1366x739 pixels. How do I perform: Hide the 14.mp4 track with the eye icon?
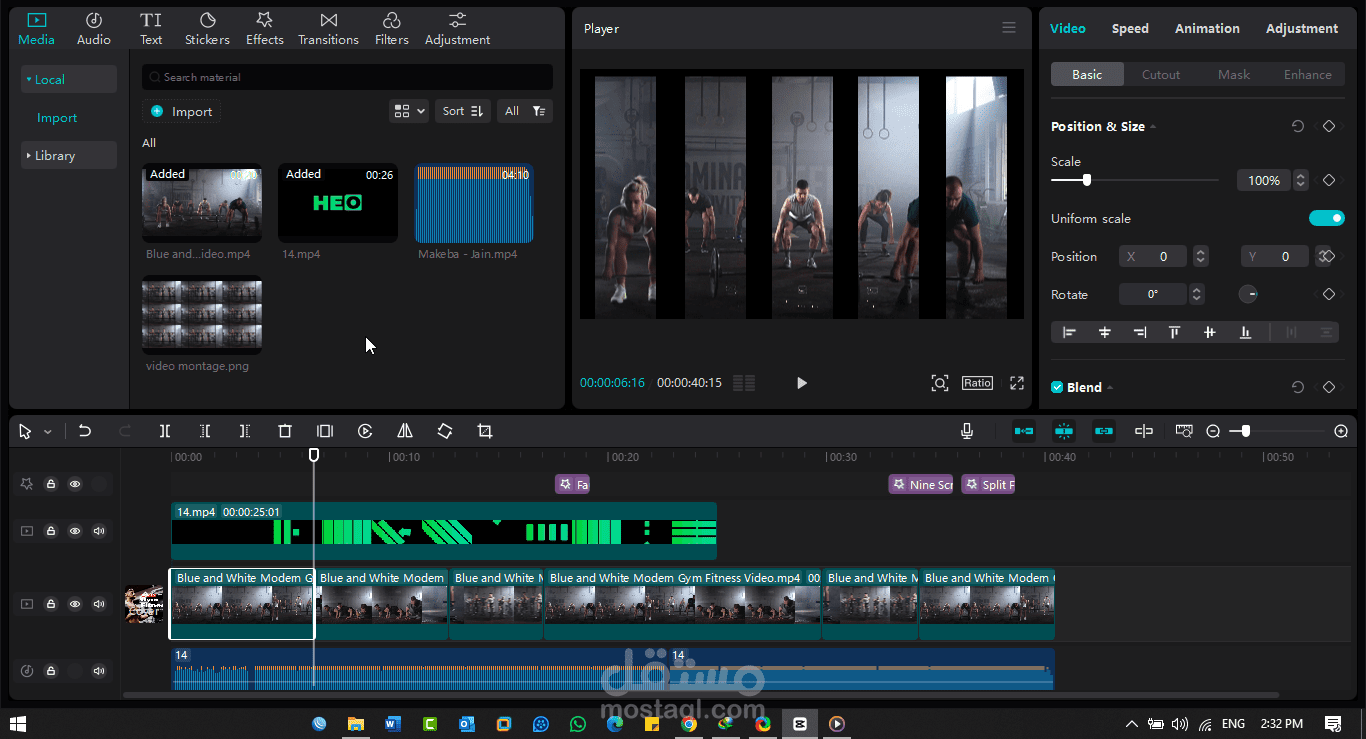[x=75, y=531]
